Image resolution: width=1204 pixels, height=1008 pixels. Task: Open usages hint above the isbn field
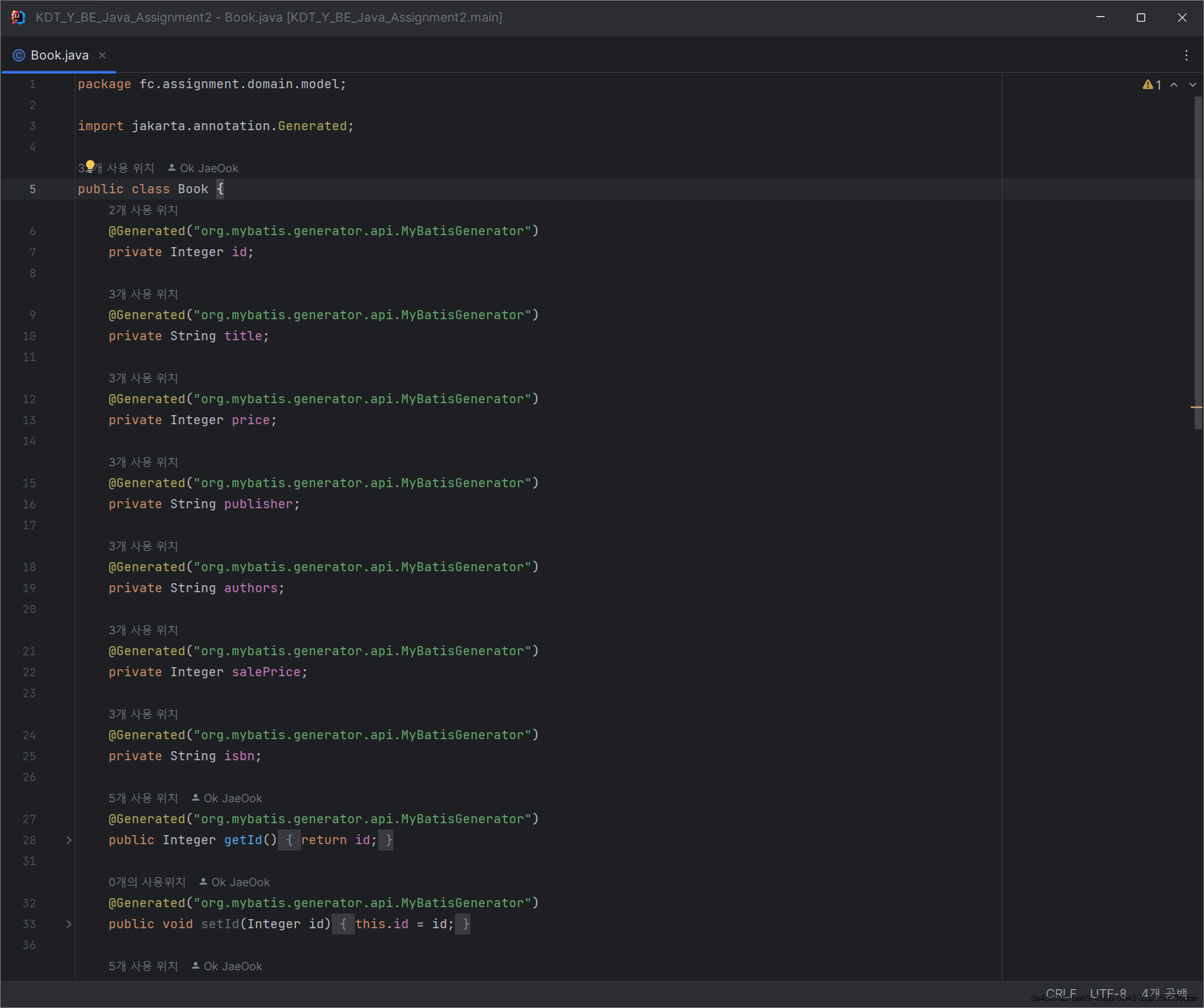pyautogui.click(x=143, y=714)
